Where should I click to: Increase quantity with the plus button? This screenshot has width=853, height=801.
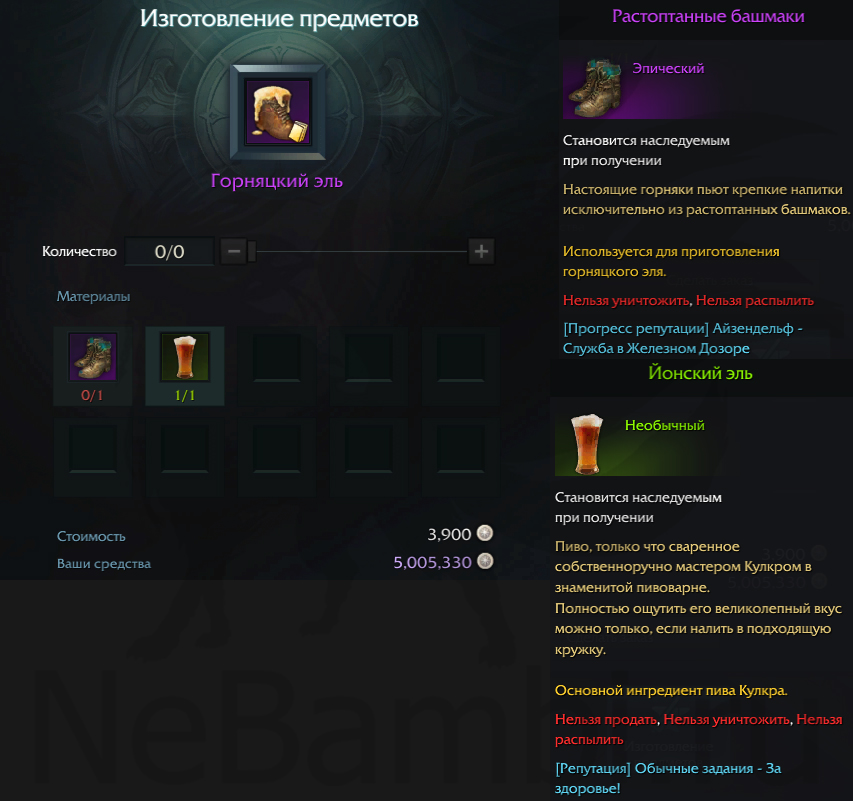(x=481, y=251)
